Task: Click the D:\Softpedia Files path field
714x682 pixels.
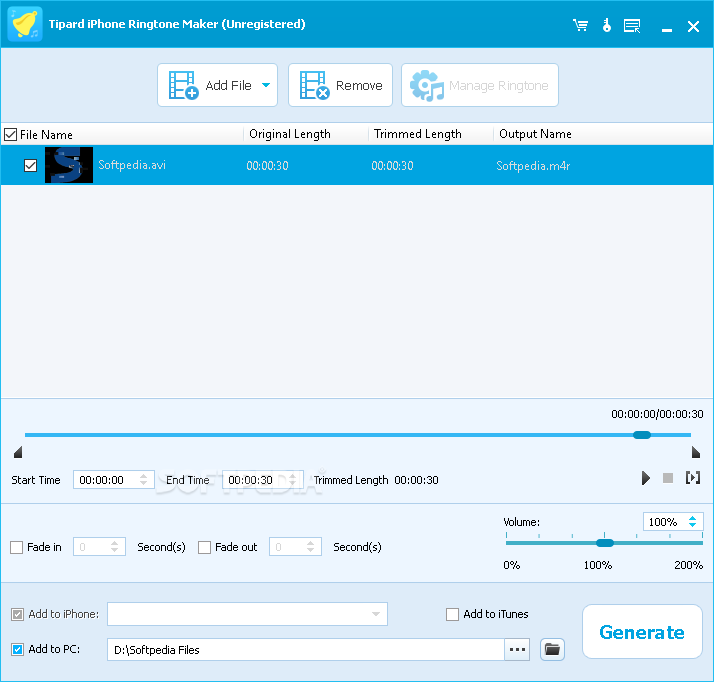Action: (x=306, y=650)
